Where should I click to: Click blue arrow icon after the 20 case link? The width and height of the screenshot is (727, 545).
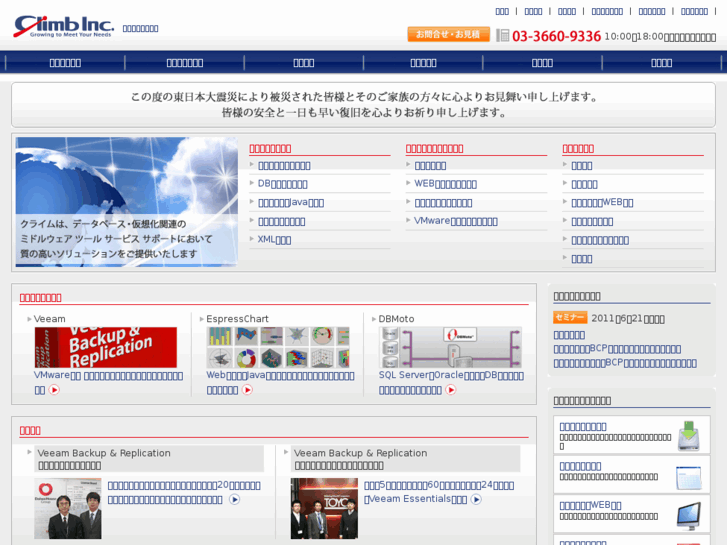(235, 500)
